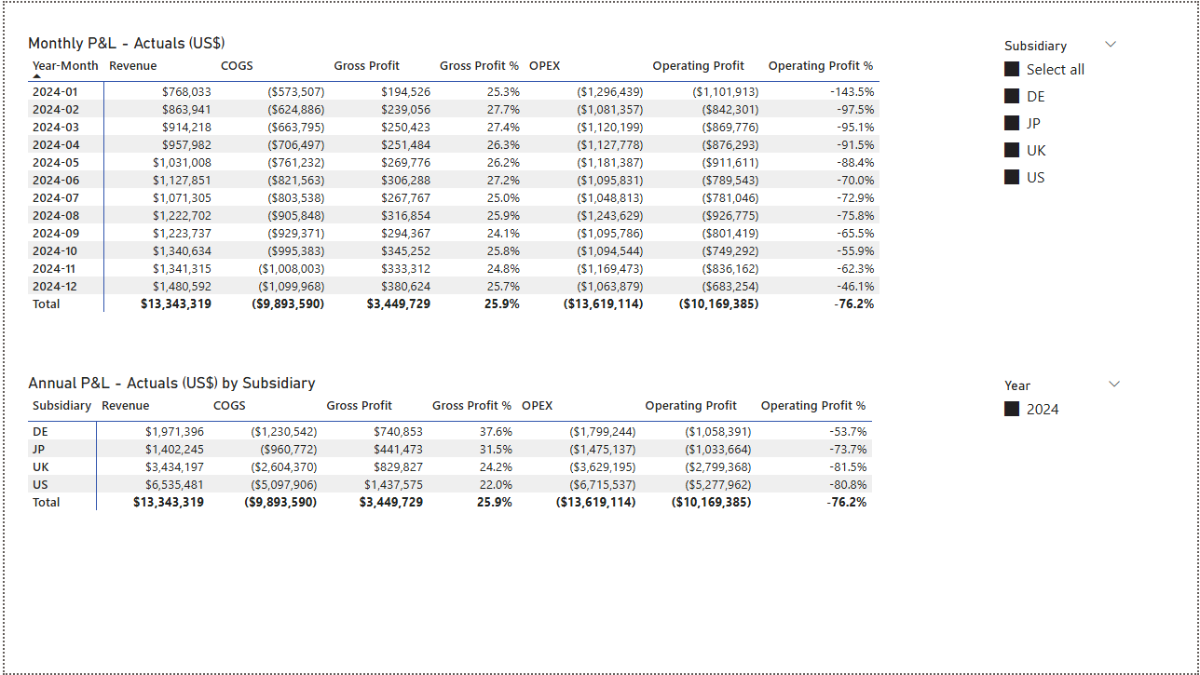Toggle the US checkbox in Subsidiary slicer

coord(1012,177)
